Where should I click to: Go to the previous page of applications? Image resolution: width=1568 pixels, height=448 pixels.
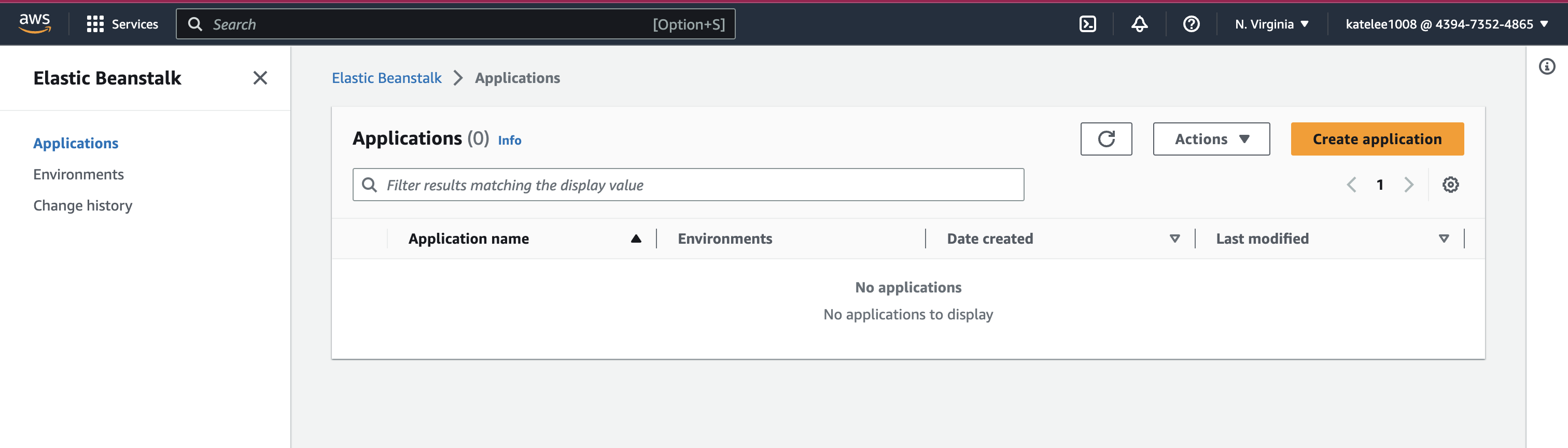coord(1351,185)
